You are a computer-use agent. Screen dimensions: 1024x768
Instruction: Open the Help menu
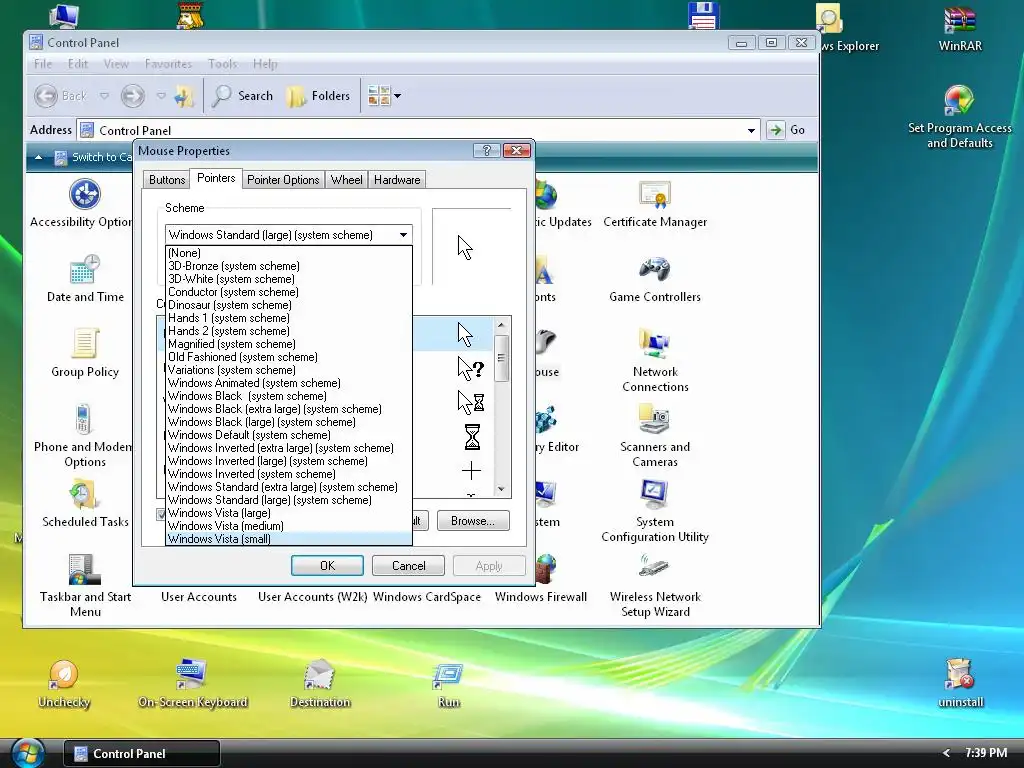click(x=265, y=64)
